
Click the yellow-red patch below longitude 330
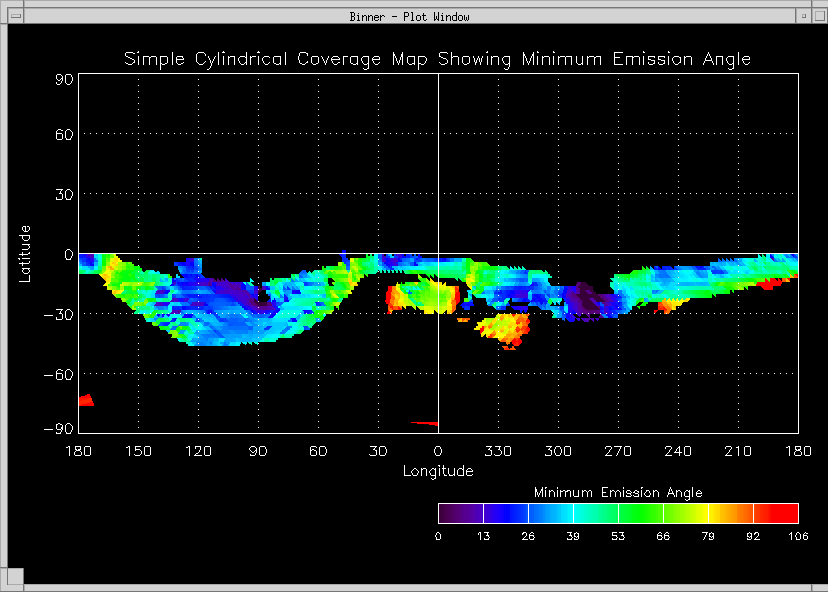coord(505,328)
